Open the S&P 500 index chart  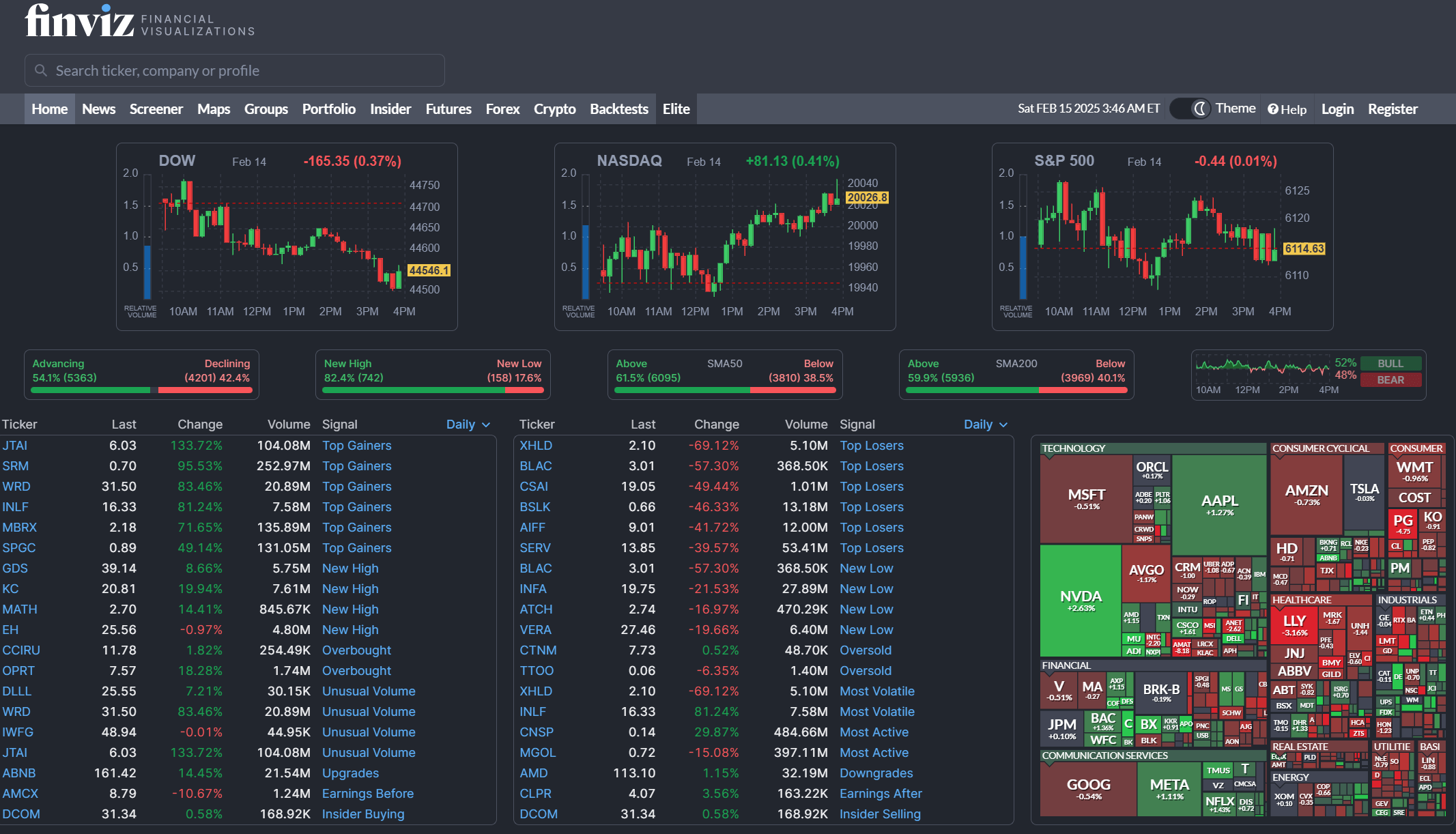coord(1162,237)
